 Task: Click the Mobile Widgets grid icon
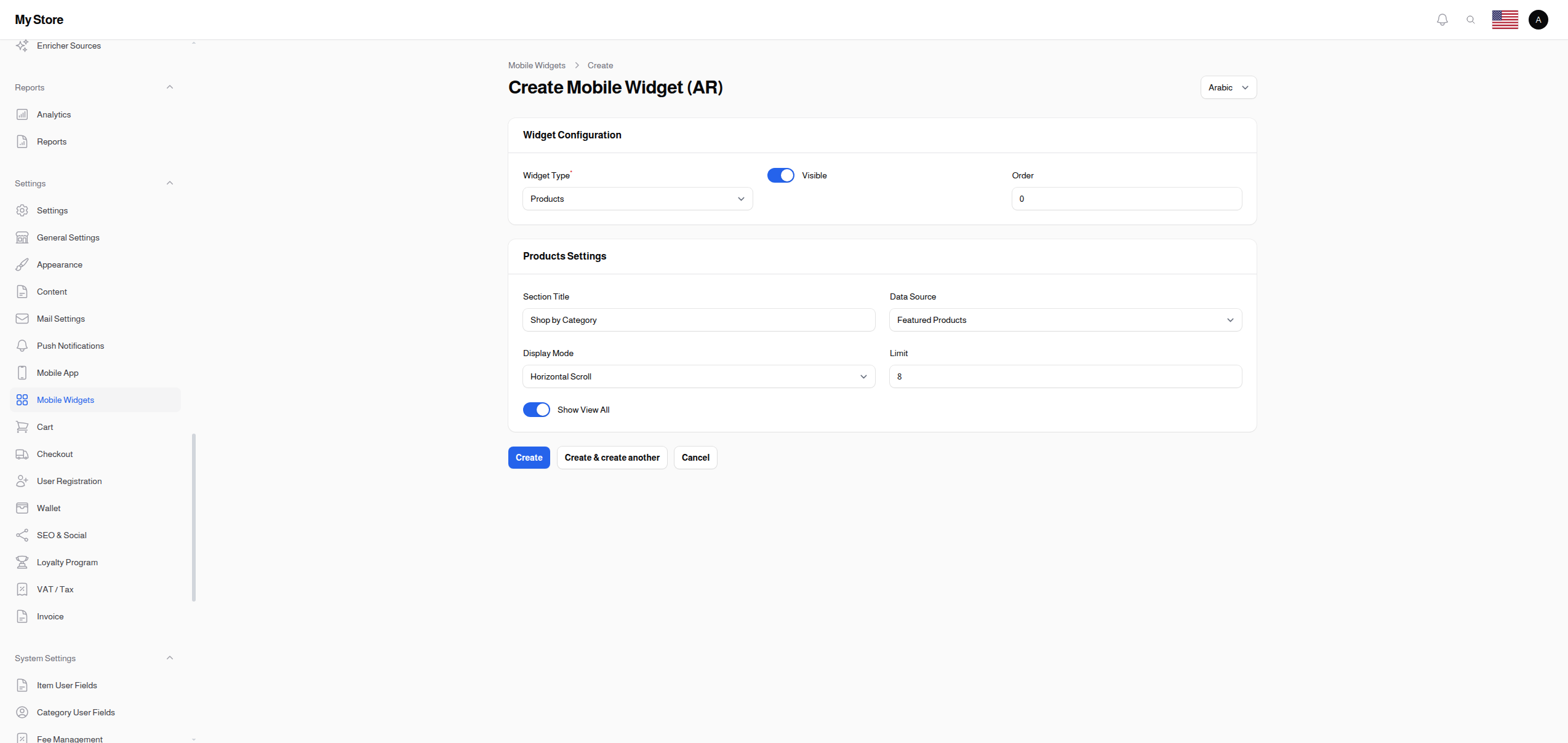[22, 400]
